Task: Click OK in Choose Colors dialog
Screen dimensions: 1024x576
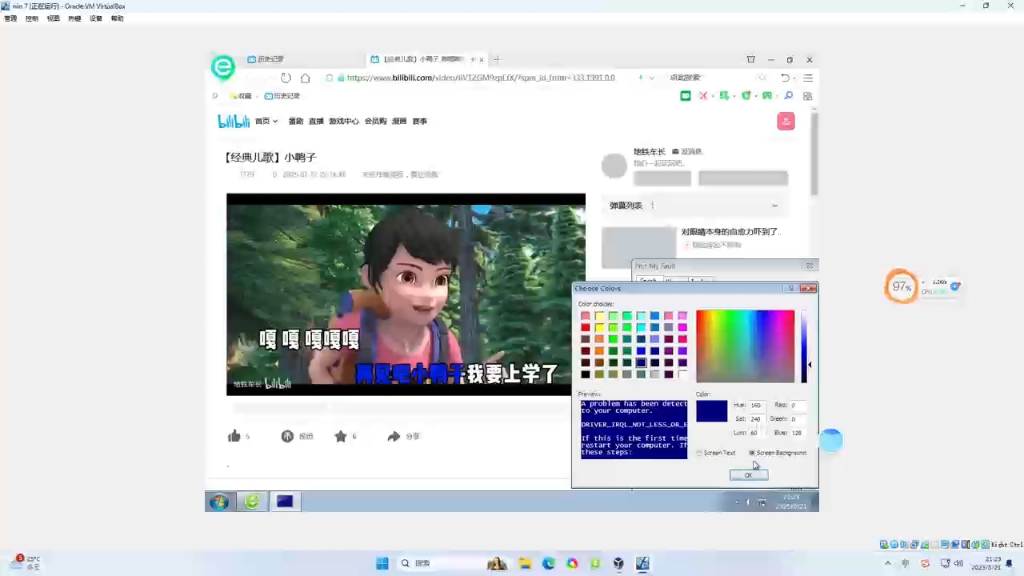Action: click(x=748, y=475)
